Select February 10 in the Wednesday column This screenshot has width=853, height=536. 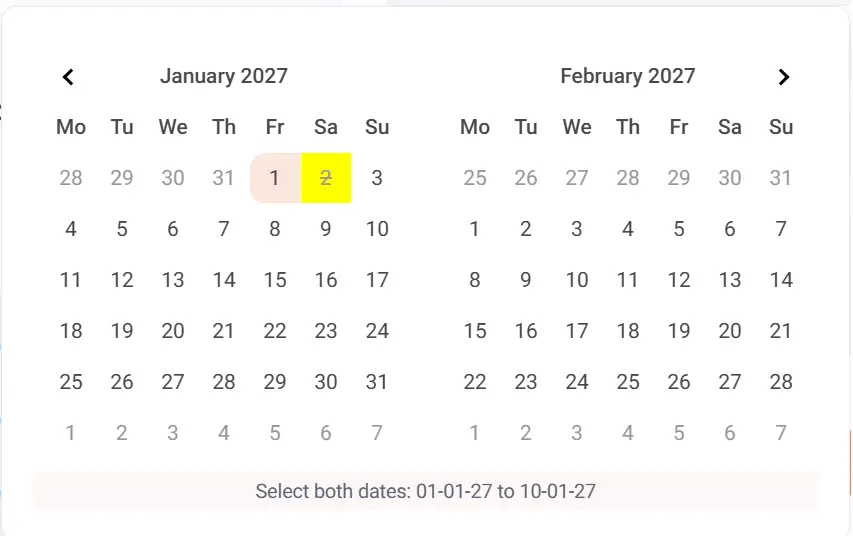pyautogui.click(x=577, y=280)
